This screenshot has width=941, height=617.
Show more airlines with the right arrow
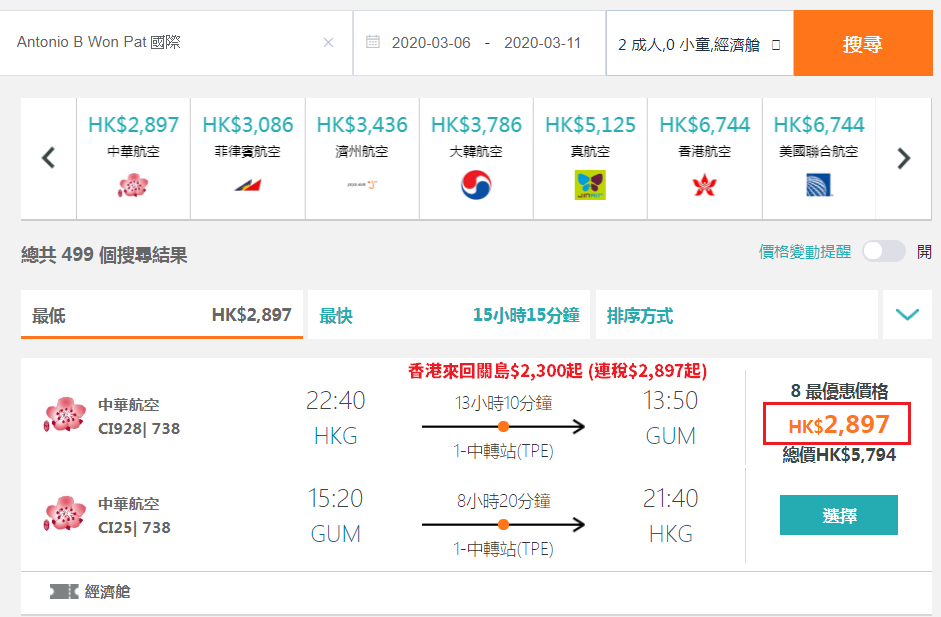tap(904, 158)
